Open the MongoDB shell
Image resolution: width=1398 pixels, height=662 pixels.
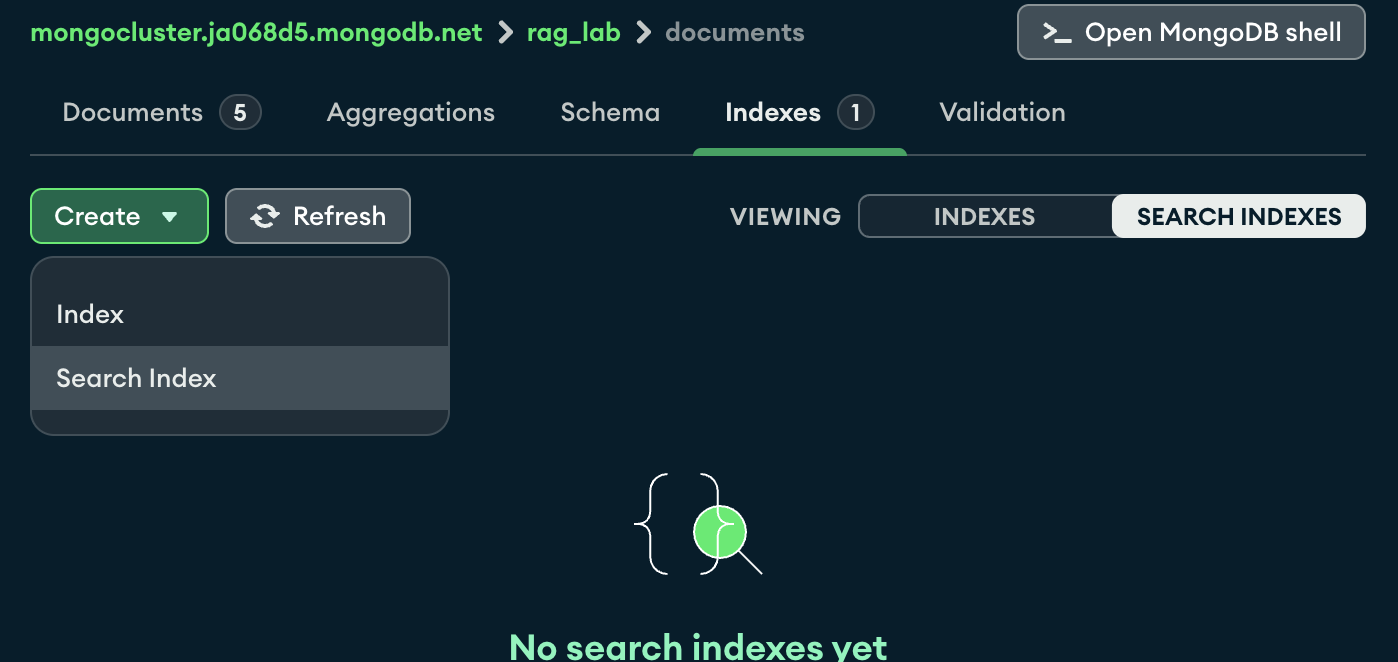point(1191,32)
